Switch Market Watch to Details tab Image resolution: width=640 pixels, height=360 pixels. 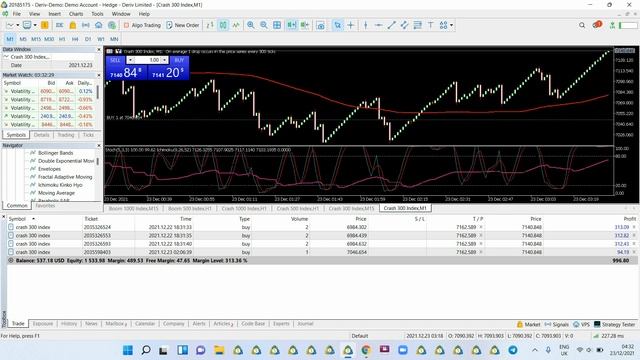pos(42,135)
